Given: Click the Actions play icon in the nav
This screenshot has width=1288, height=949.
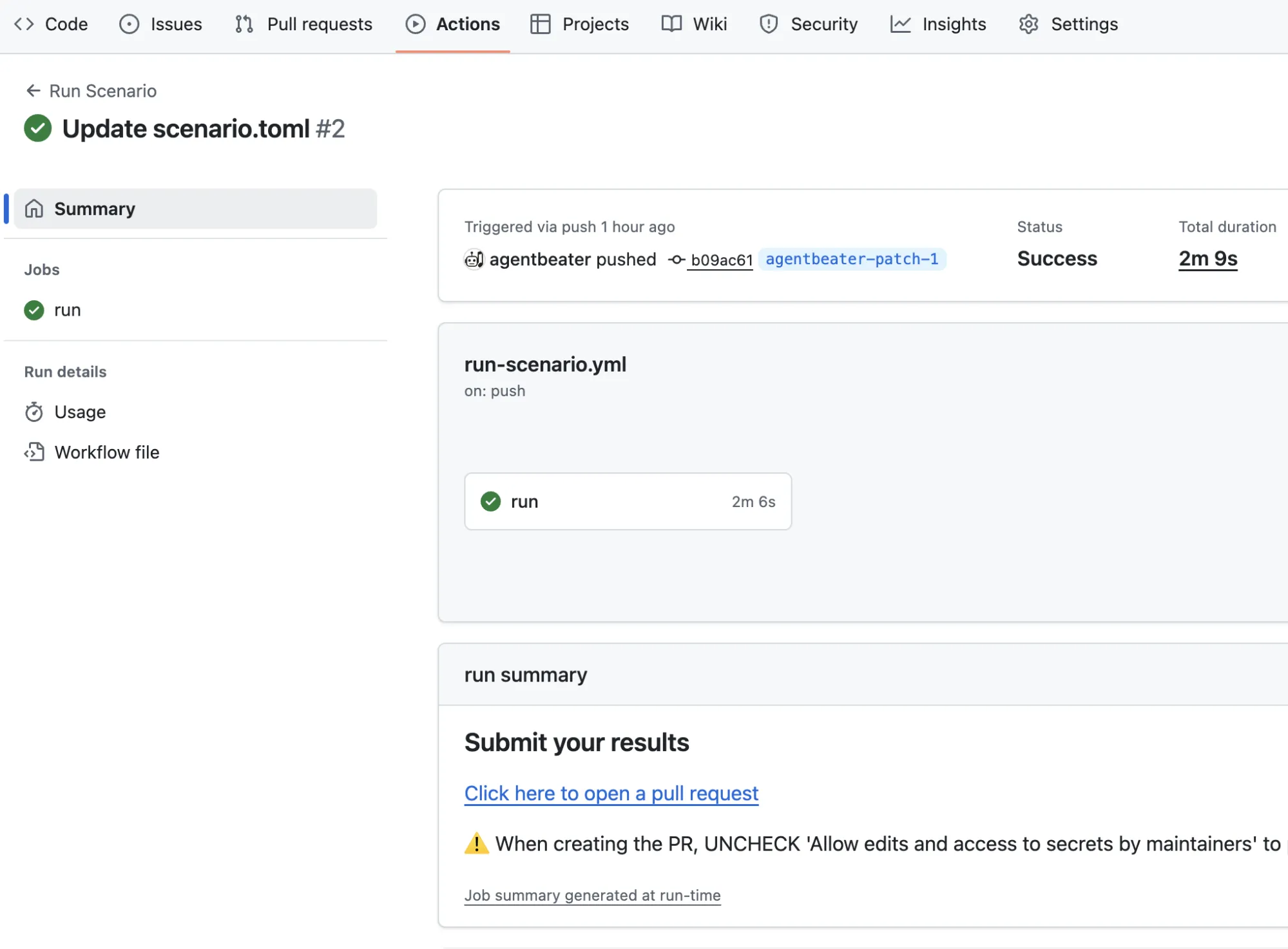Looking at the screenshot, I should coord(416,24).
